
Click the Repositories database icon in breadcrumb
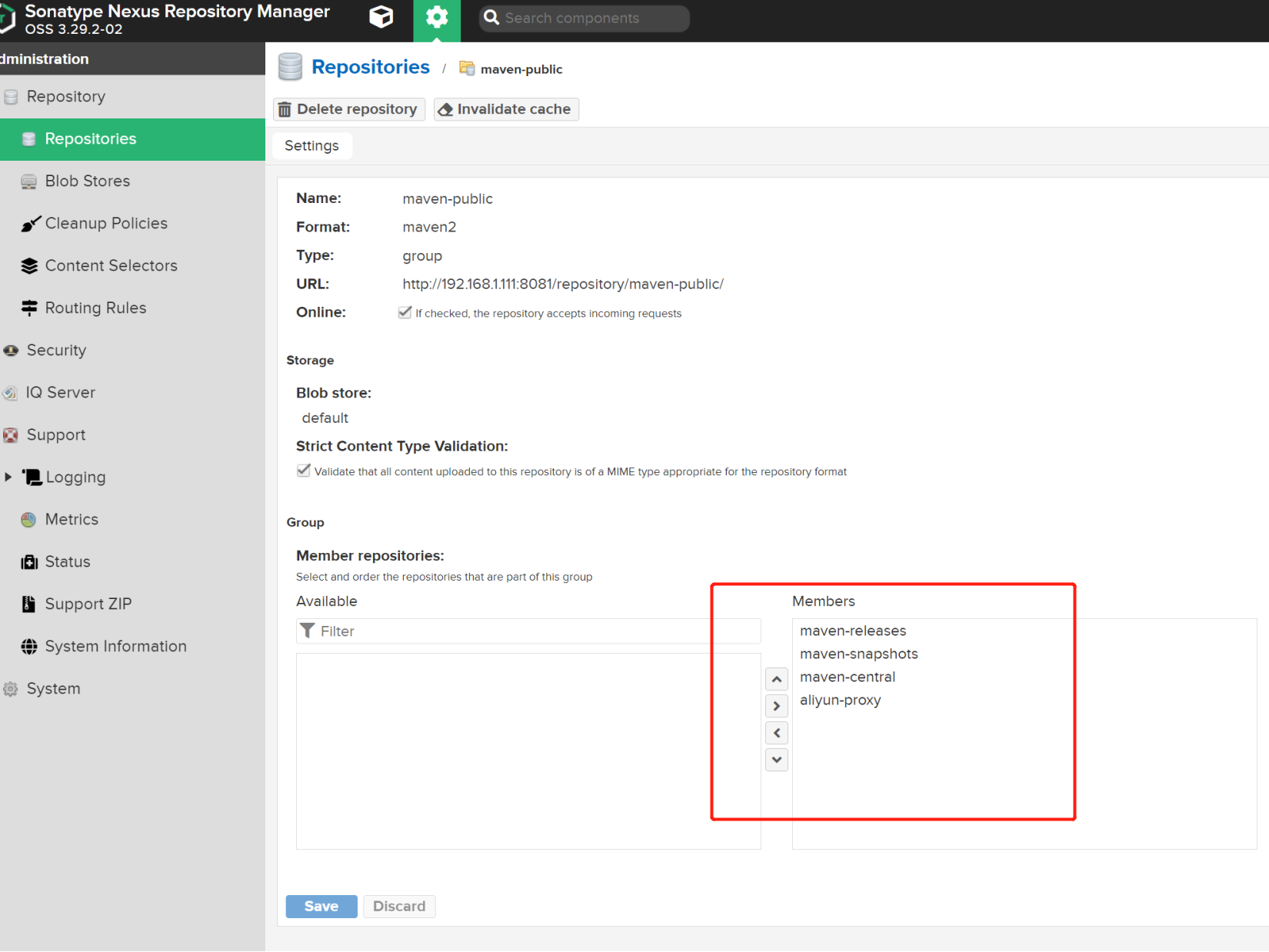[290, 67]
